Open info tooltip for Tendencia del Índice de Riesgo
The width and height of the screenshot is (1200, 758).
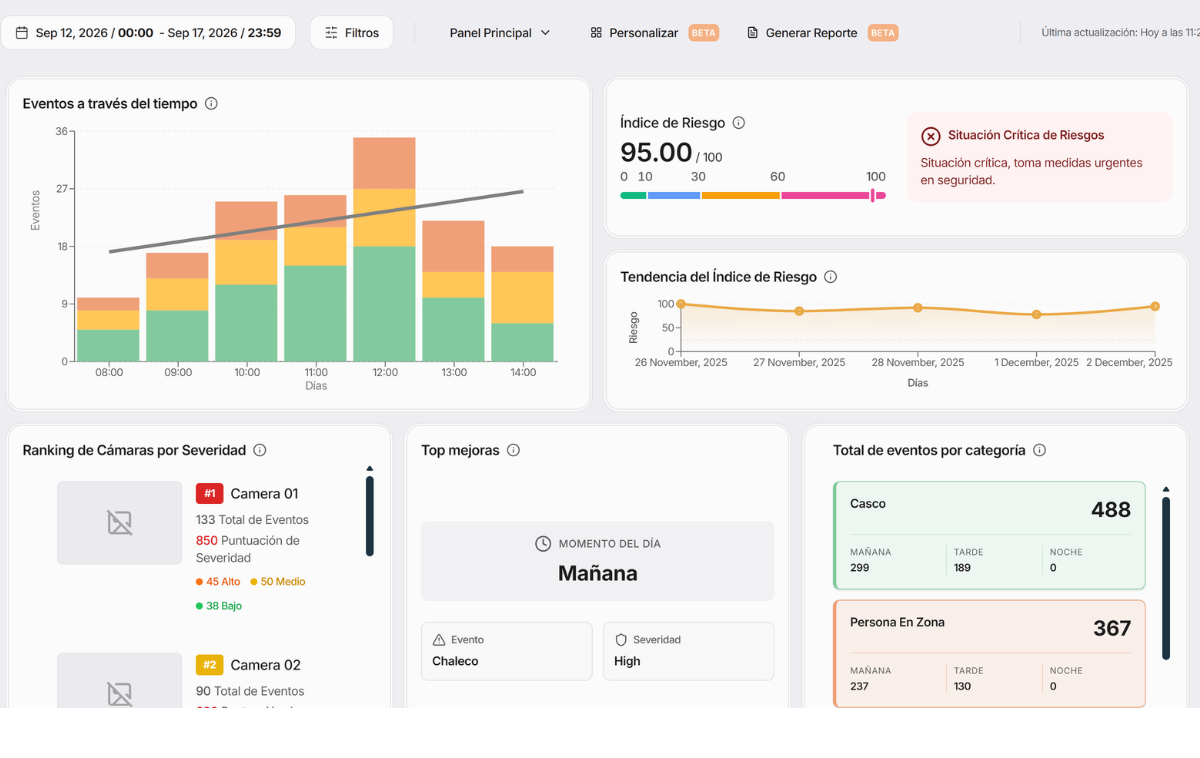830,277
